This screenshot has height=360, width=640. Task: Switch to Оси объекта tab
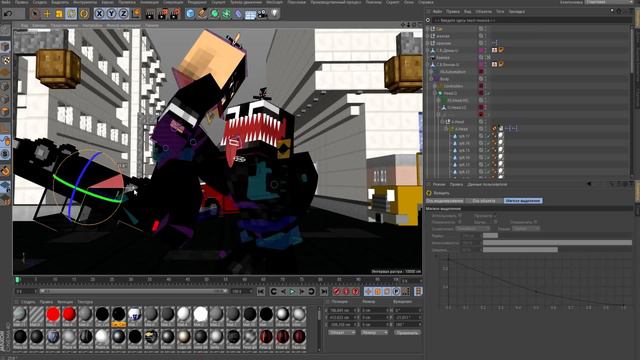484,201
